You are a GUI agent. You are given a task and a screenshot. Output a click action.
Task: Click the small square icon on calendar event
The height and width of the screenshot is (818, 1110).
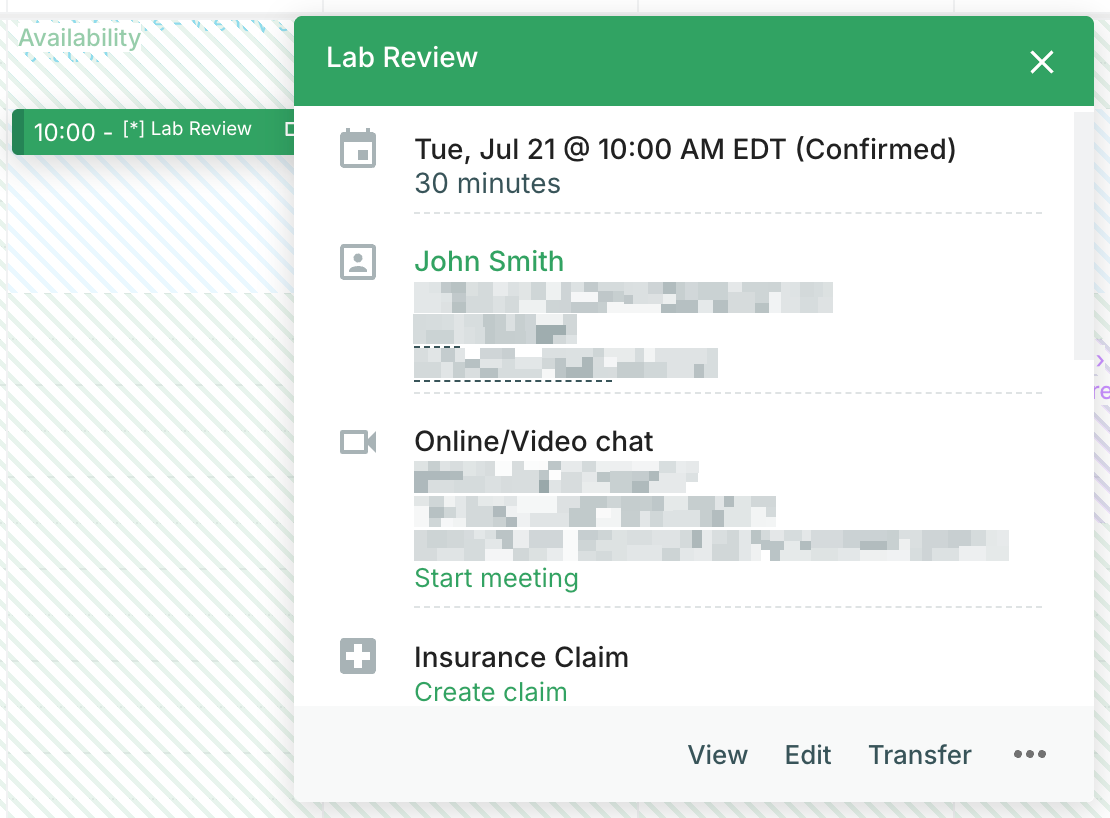click(290, 129)
